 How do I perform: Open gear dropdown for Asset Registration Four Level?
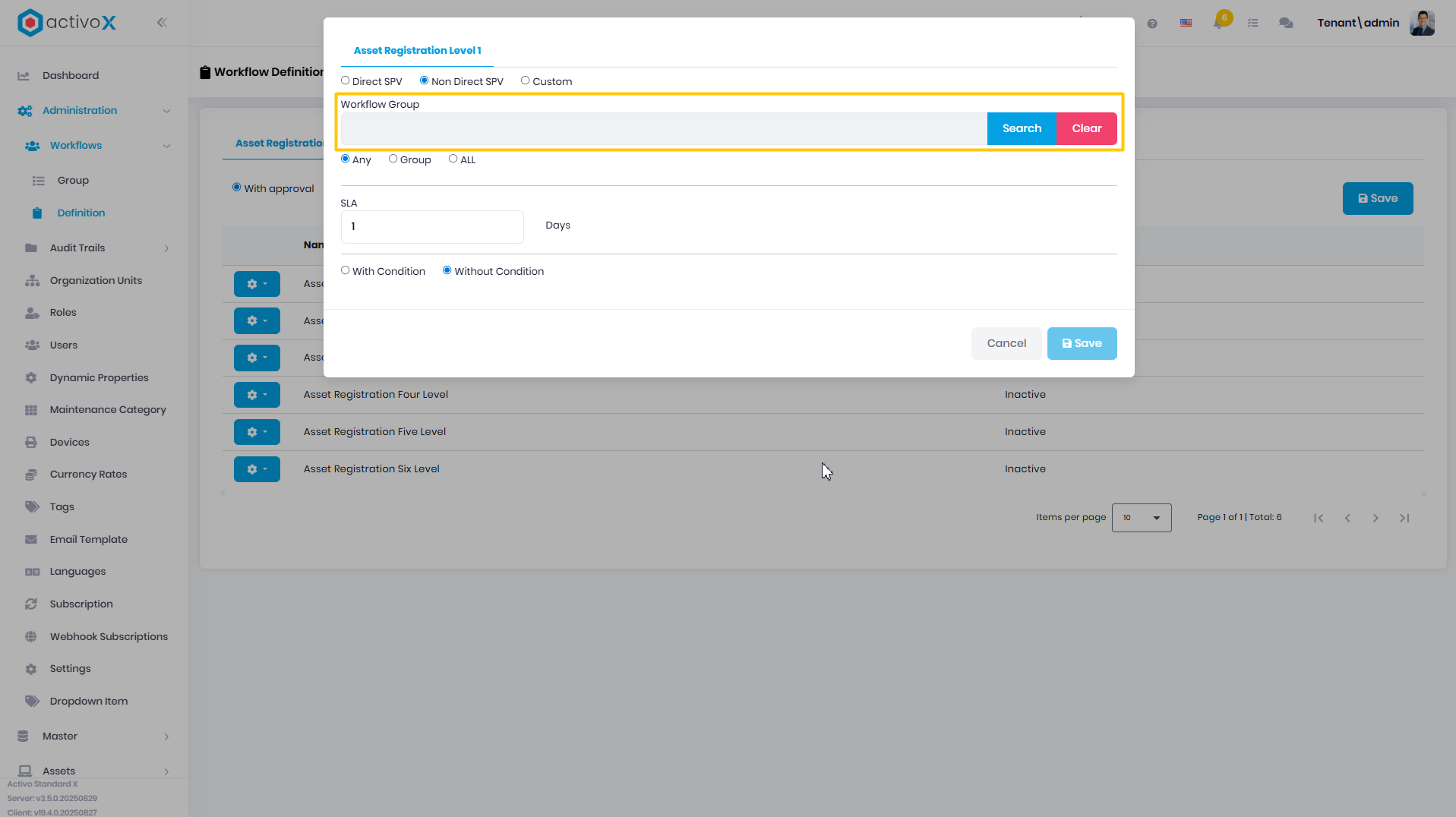[x=257, y=395]
